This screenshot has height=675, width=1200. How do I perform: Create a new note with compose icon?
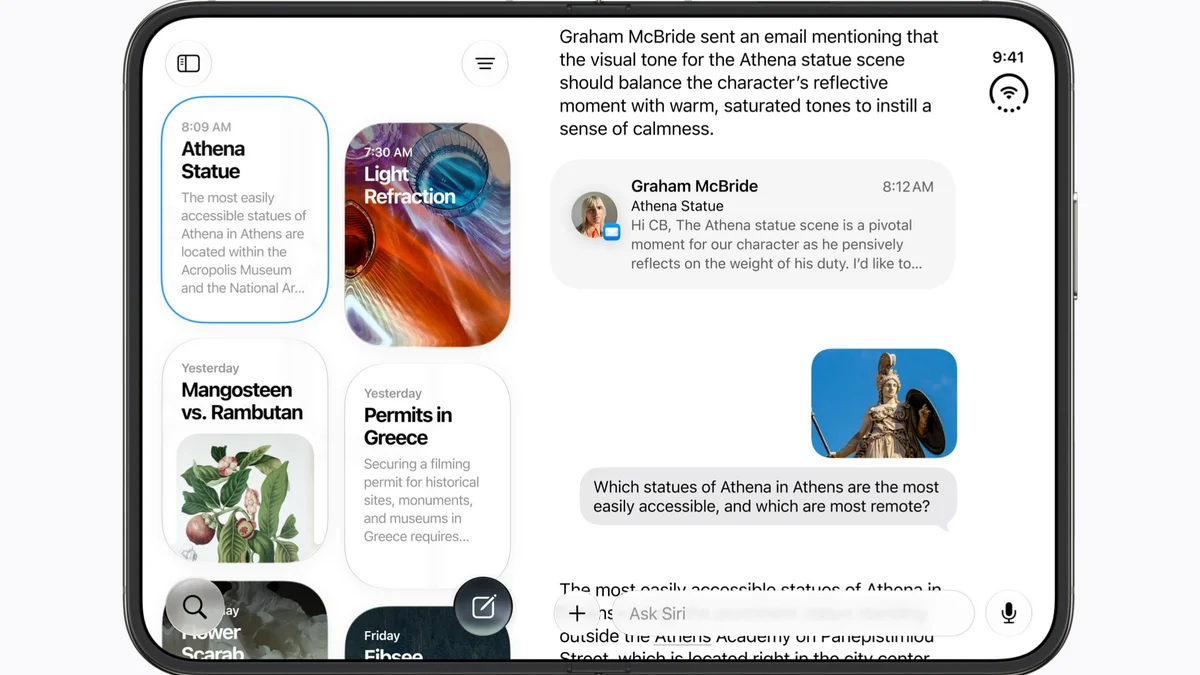click(483, 606)
